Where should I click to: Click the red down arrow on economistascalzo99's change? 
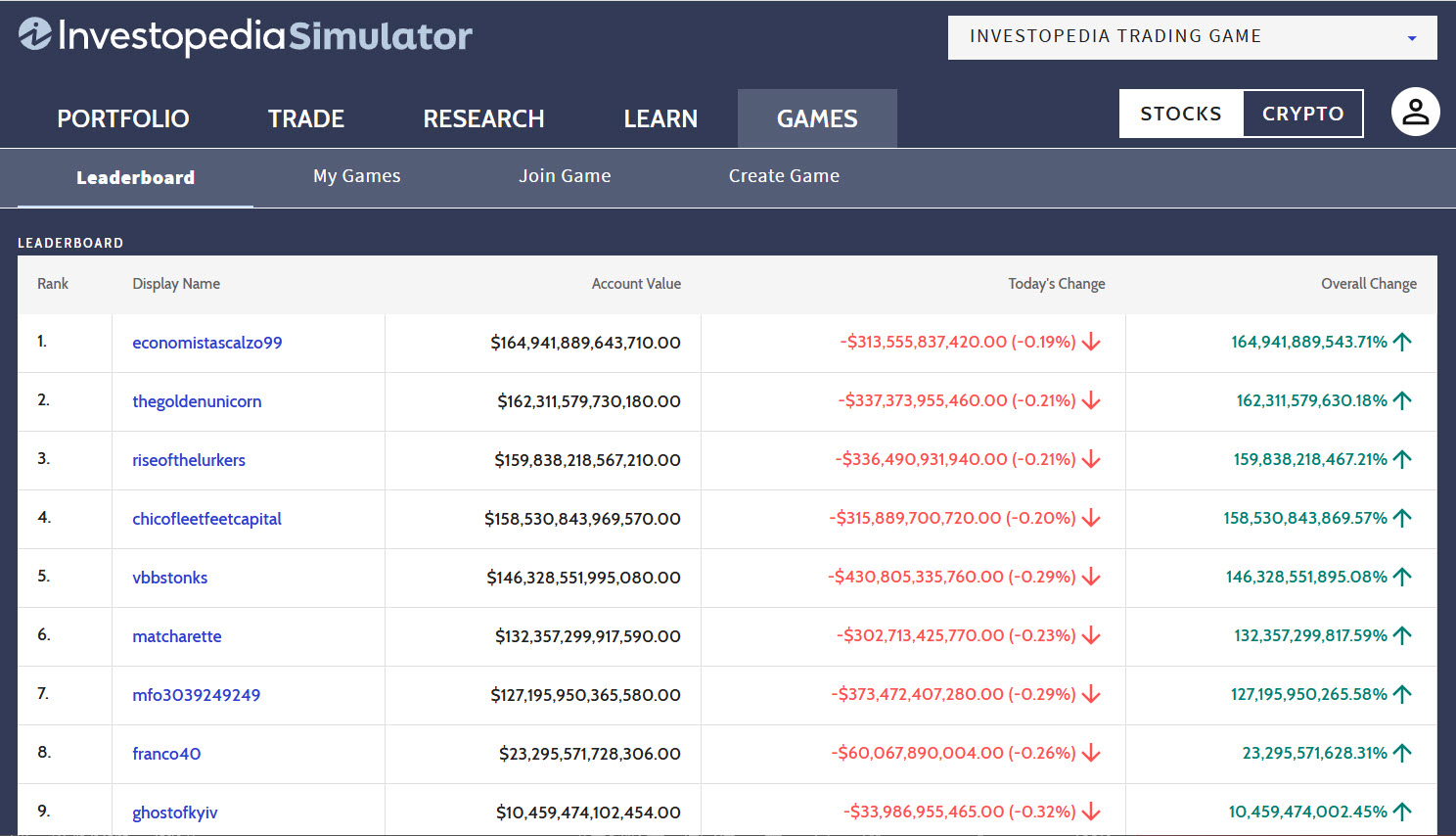pos(1090,342)
